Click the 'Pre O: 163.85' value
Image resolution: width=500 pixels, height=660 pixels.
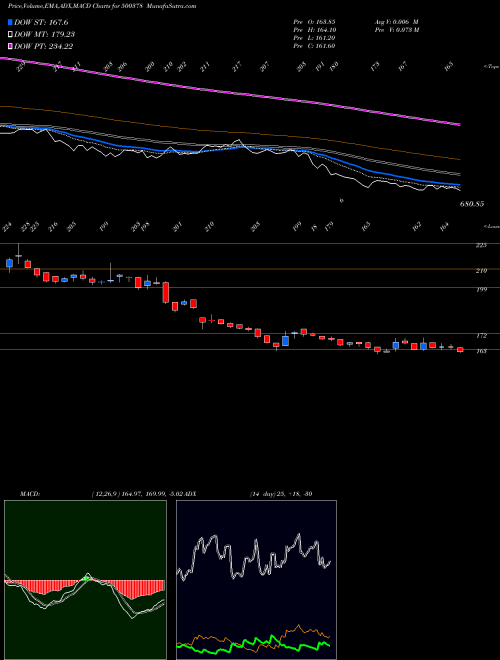(314, 21)
